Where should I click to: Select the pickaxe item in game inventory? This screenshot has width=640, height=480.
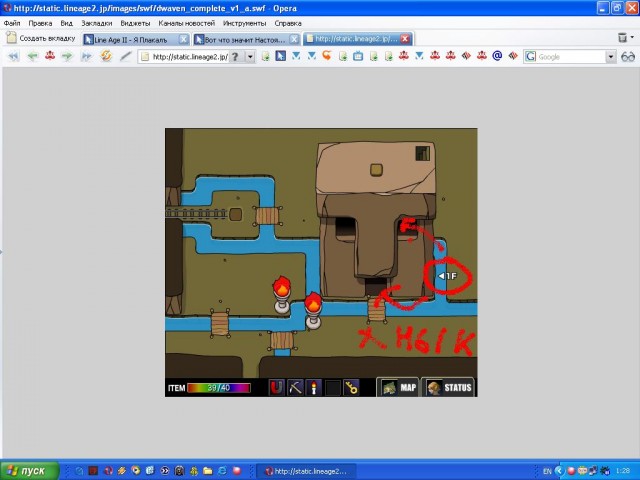(x=295, y=387)
